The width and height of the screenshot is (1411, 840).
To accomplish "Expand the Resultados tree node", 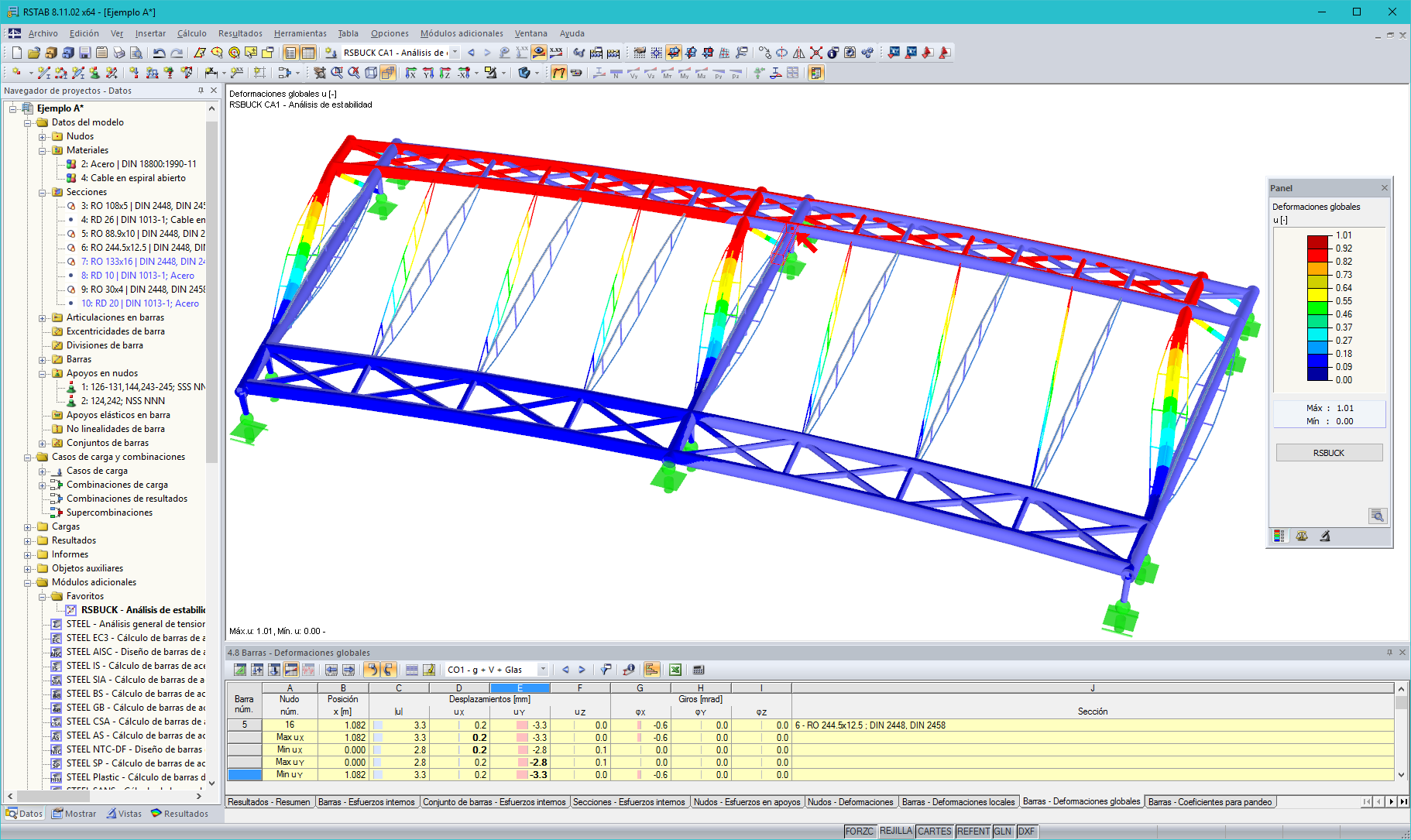I will point(28,540).
